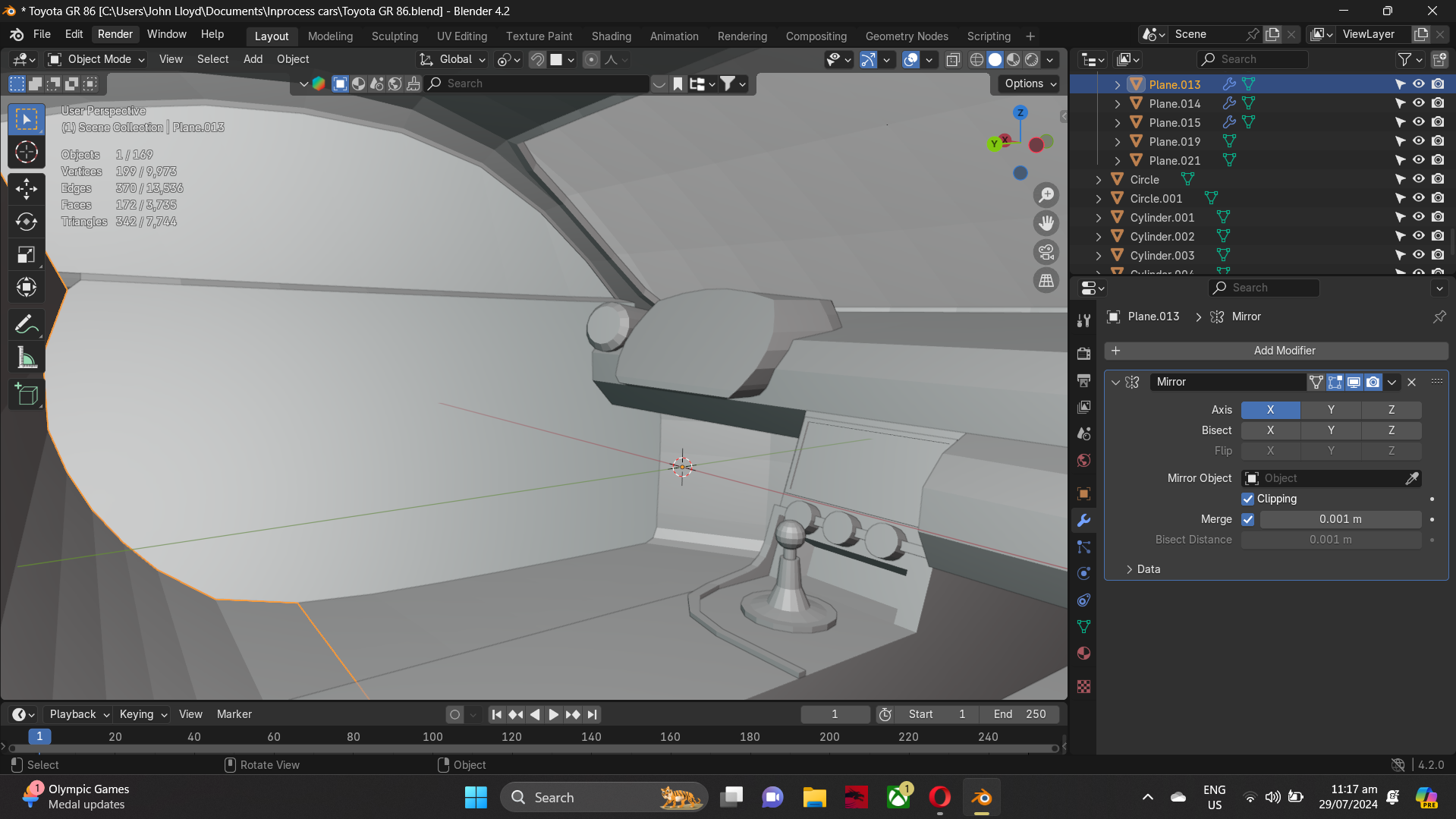Image resolution: width=1456 pixels, height=819 pixels.
Task: Switch to the Shading workspace tab
Action: coord(612,36)
